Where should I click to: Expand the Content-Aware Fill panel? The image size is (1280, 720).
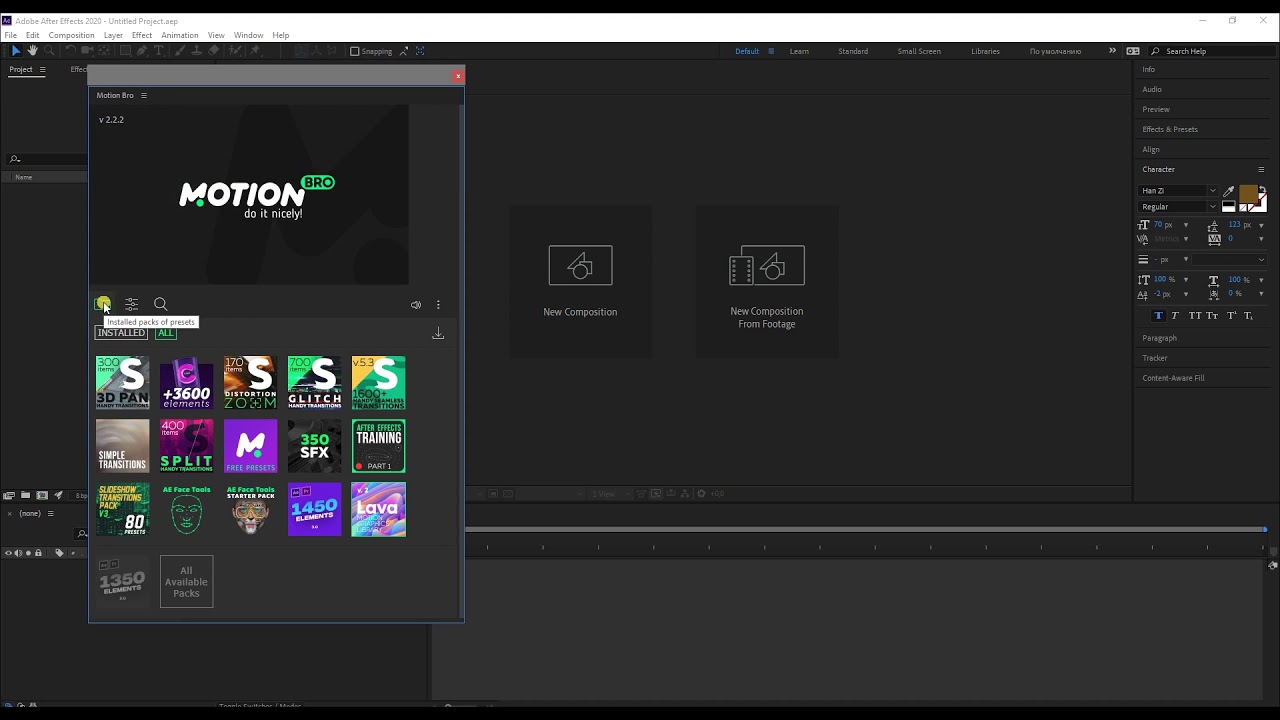(1173, 378)
